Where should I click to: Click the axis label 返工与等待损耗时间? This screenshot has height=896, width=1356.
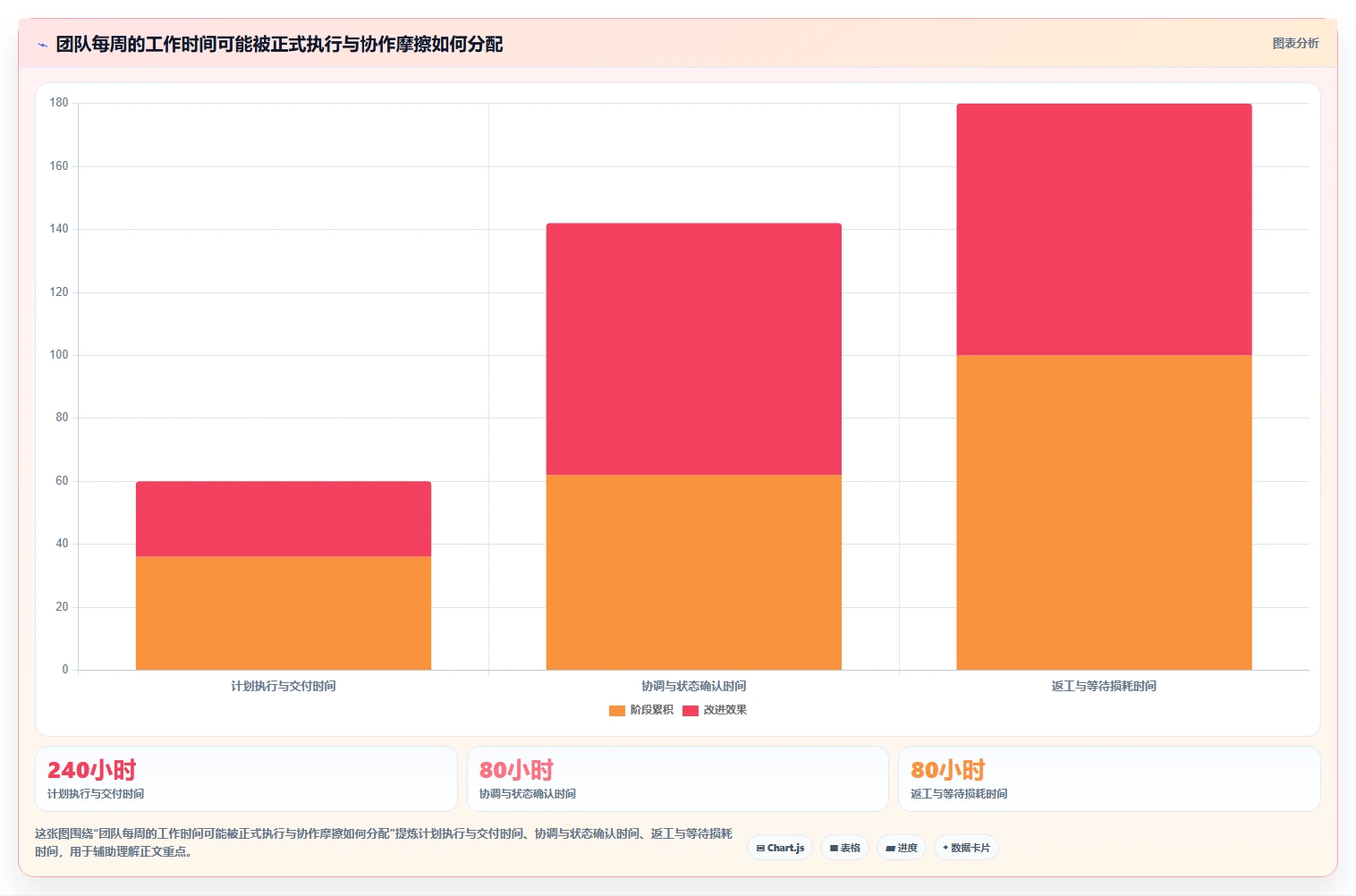(1104, 686)
